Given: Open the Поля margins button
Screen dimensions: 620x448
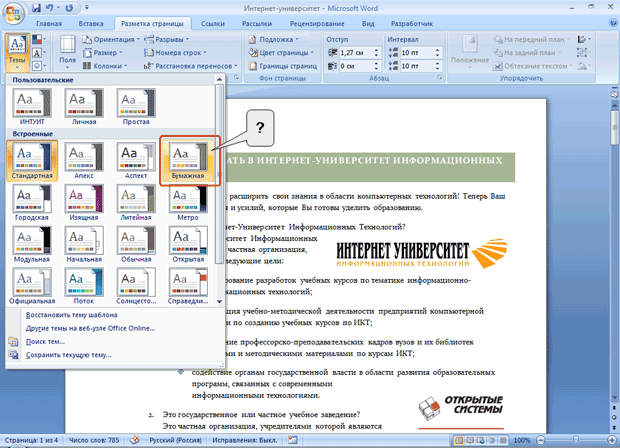Looking at the screenshot, I should coord(68,52).
